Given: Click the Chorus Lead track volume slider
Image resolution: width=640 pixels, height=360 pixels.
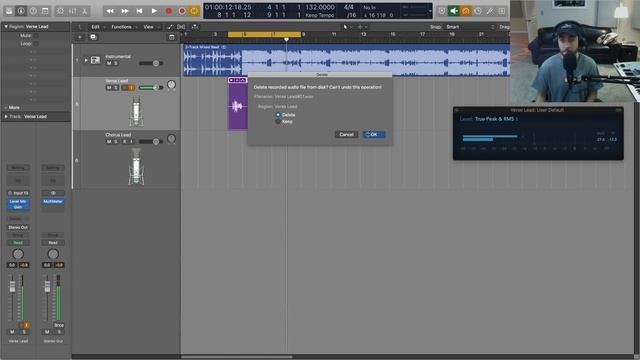Looking at the screenshot, I should pos(151,142).
